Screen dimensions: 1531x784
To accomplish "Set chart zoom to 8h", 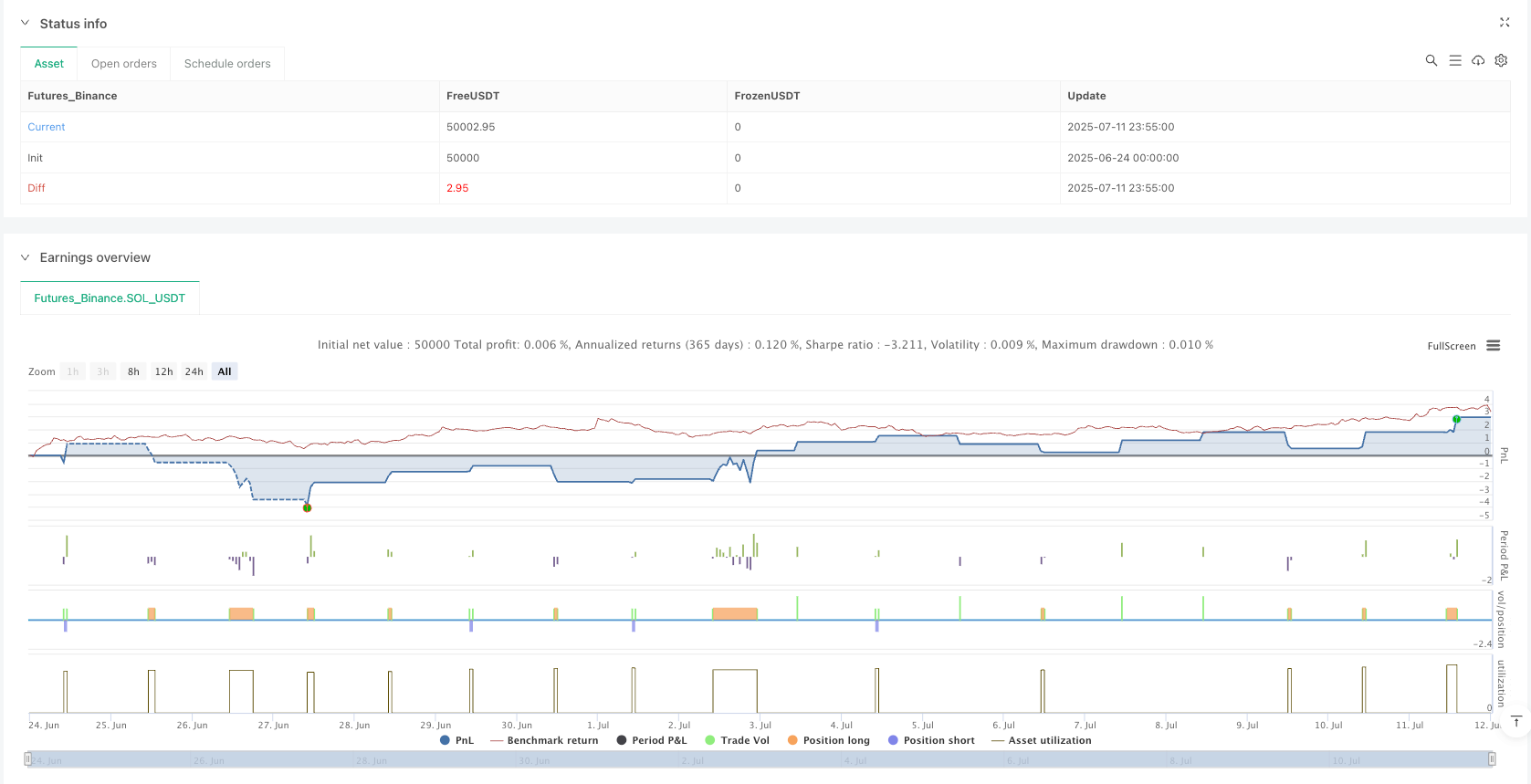I will (133, 371).
